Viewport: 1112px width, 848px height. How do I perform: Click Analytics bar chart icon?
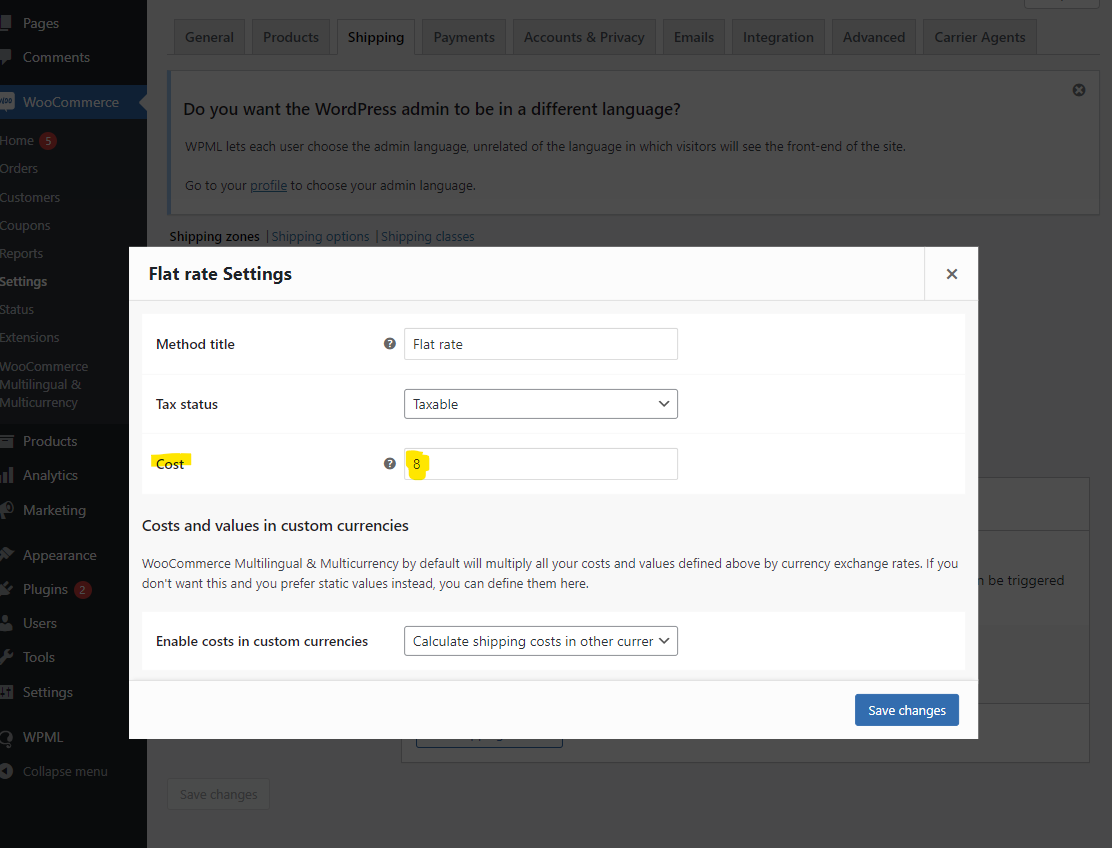click(7, 475)
